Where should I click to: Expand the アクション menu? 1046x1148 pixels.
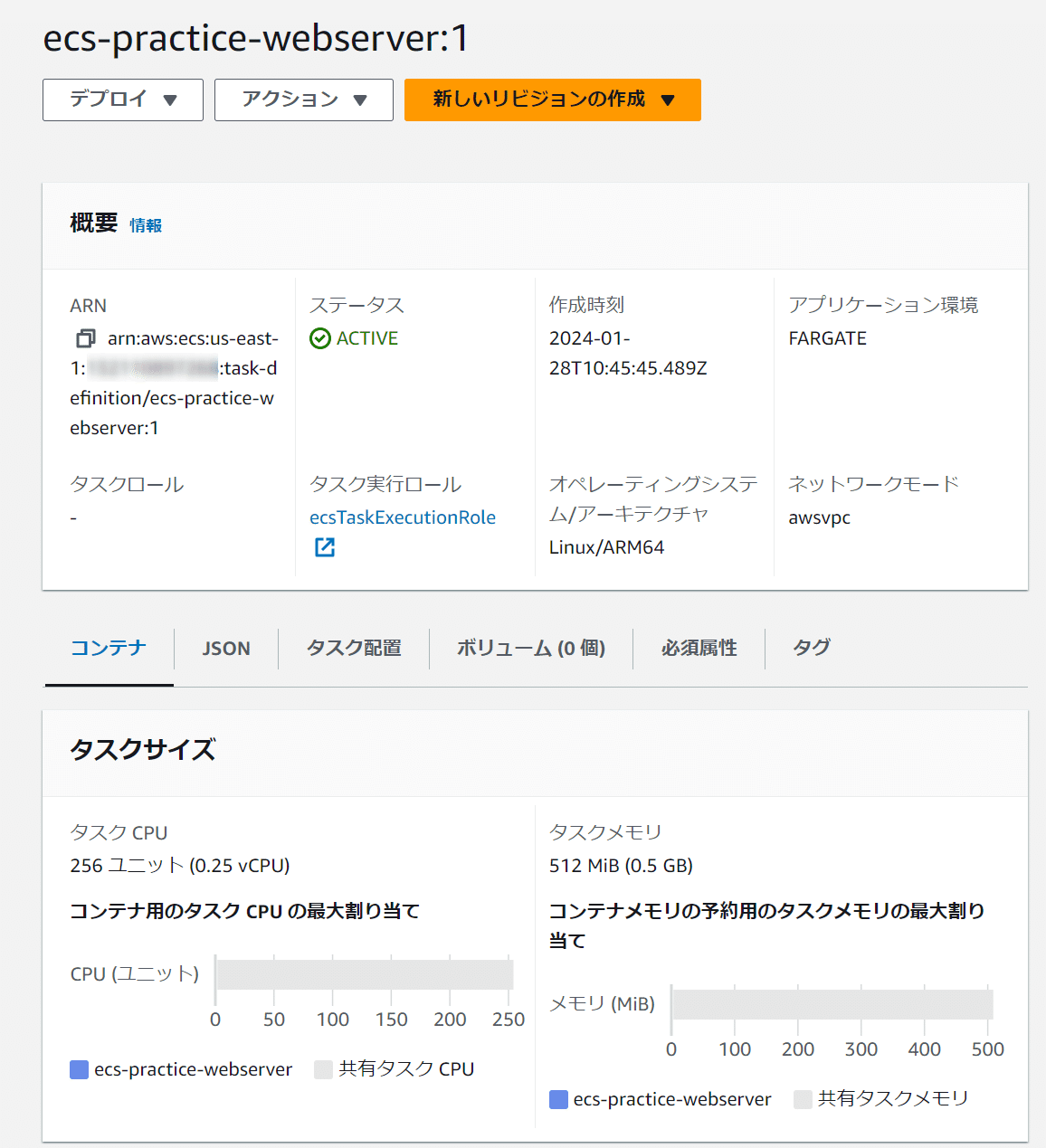(x=304, y=100)
